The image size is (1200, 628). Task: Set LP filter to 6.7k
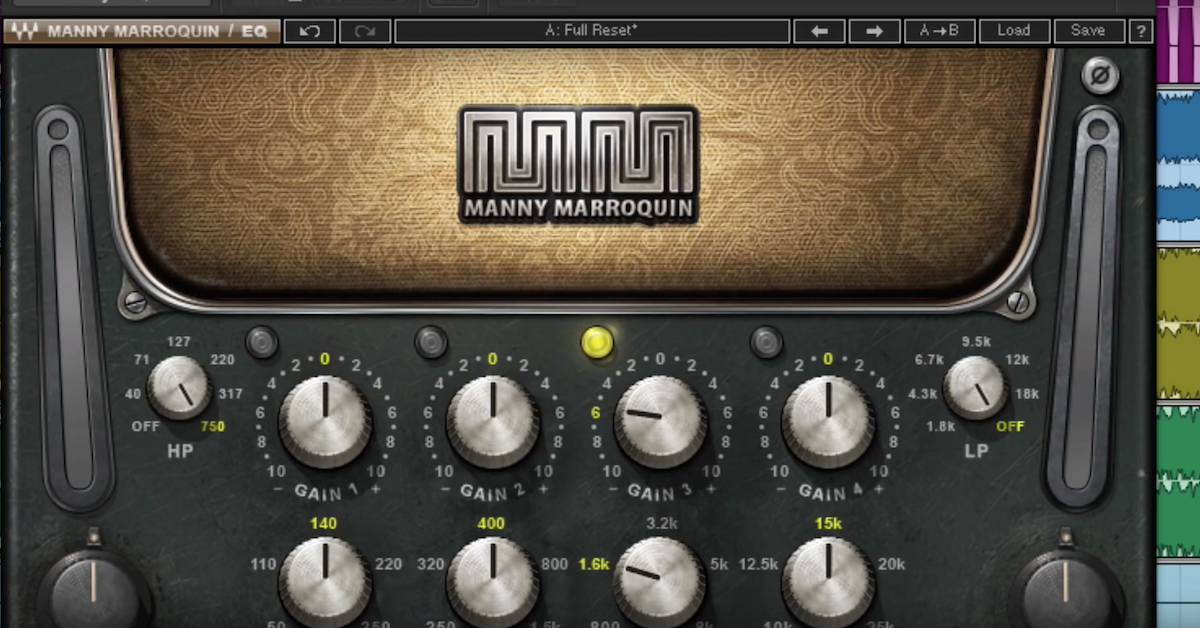(x=930, y=360)
